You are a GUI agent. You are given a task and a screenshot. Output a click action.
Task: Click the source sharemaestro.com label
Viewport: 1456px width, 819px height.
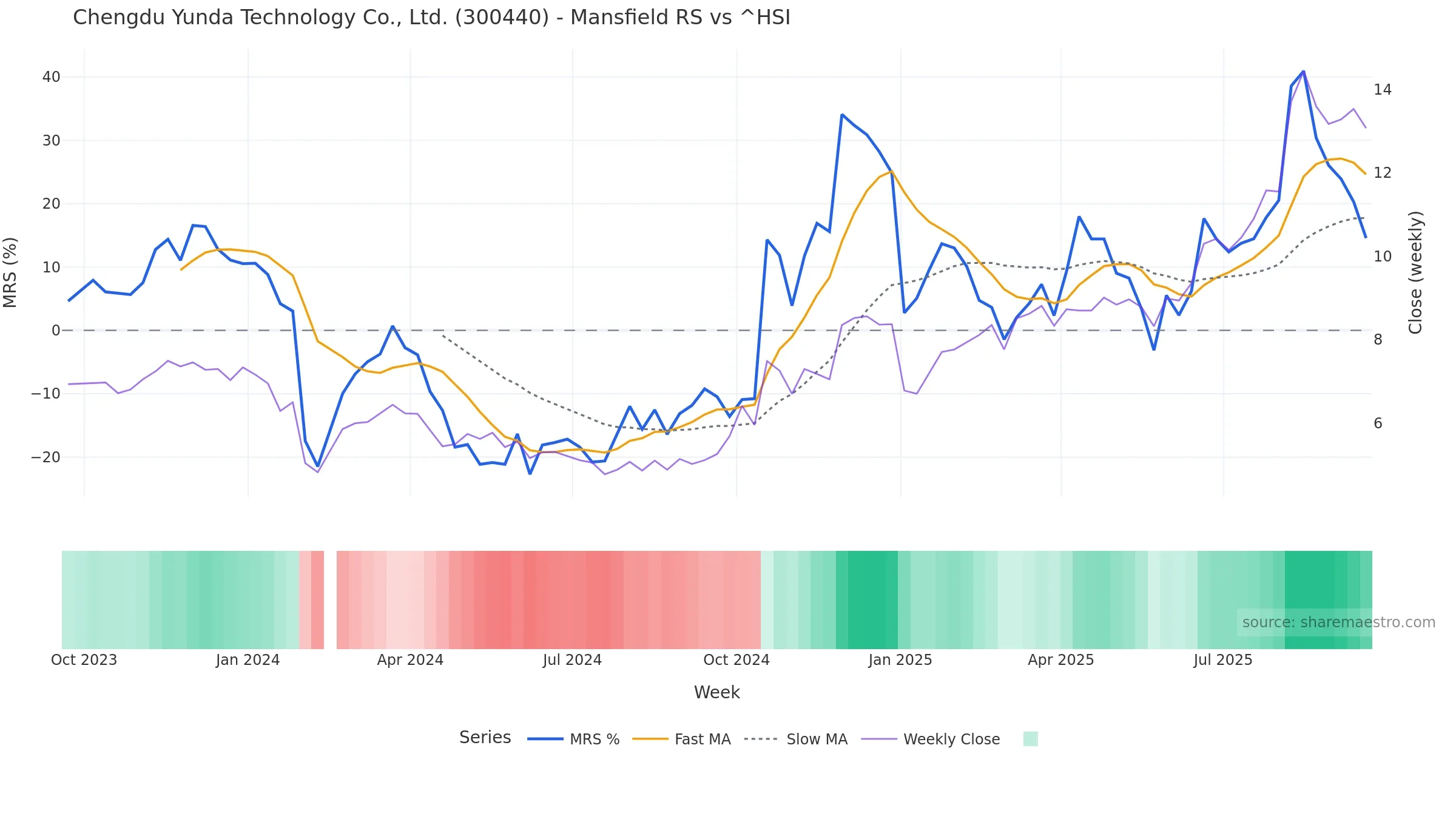tap(1339, 622)
